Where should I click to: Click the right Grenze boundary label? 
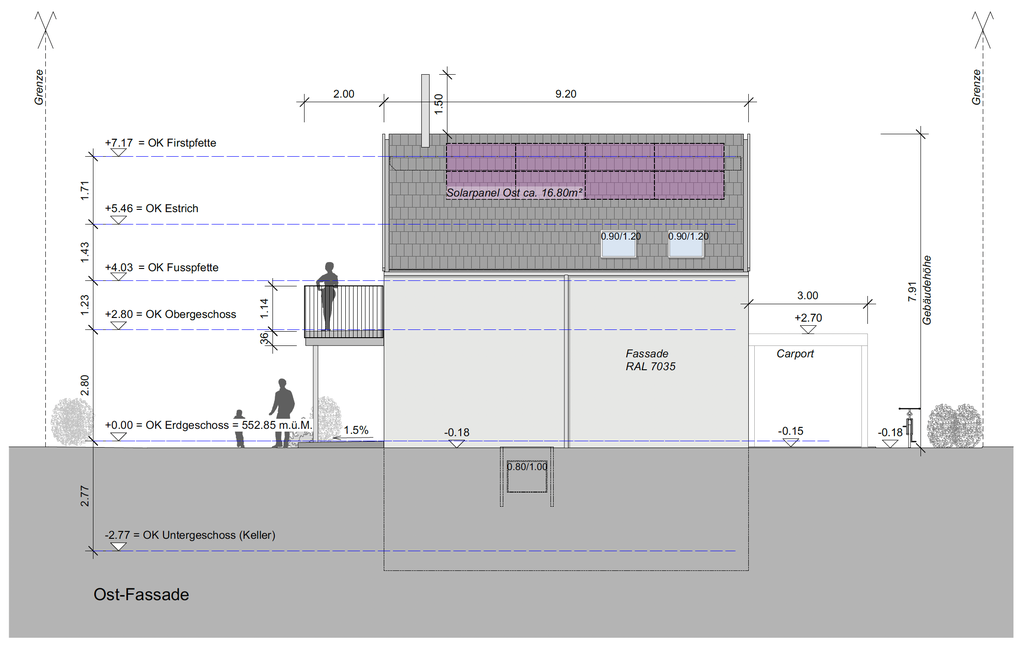tap(976, 87)
